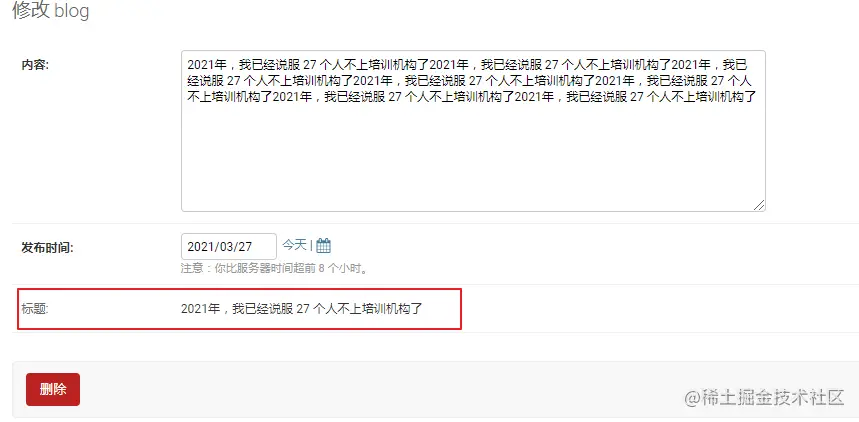Click the 删除 red button

[x=53, y=390]
